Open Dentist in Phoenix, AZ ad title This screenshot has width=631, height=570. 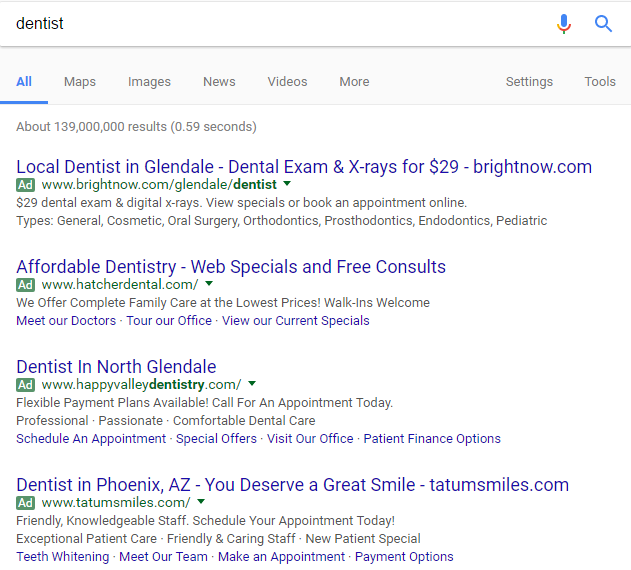pyautogui.click(x=293, y=485)
